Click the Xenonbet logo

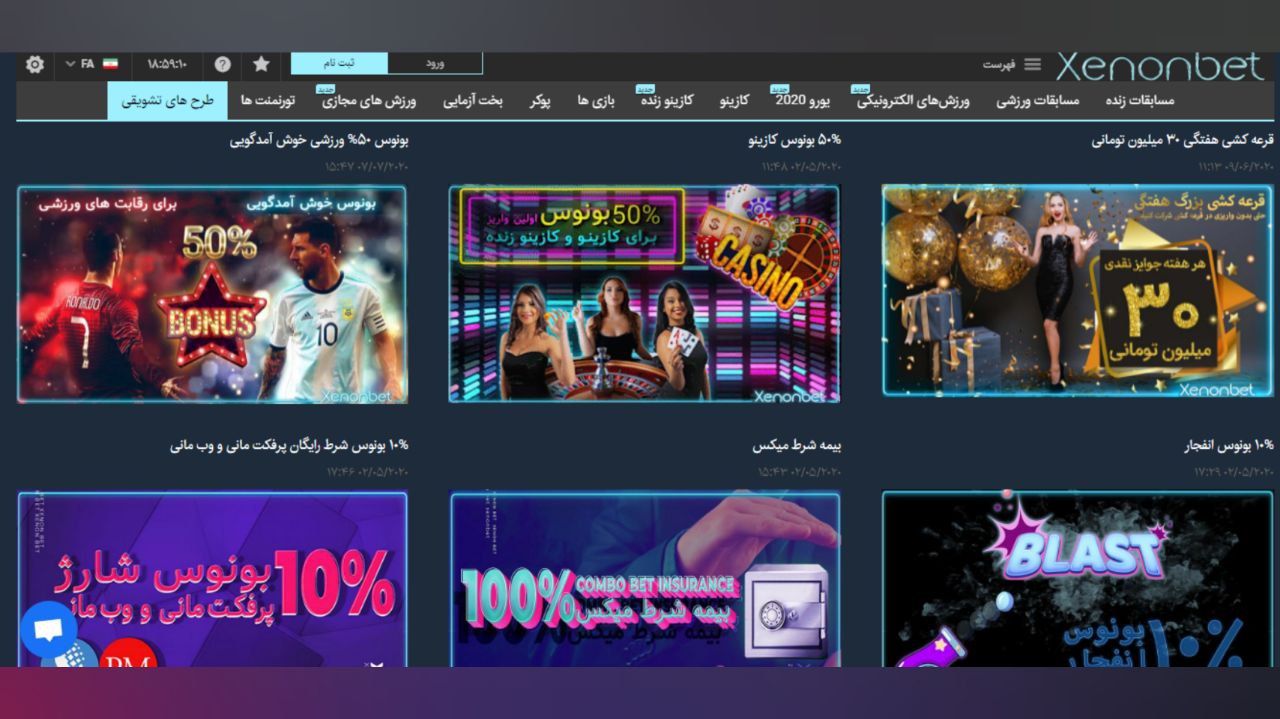pyautogui.click(x=1158, y=64)
